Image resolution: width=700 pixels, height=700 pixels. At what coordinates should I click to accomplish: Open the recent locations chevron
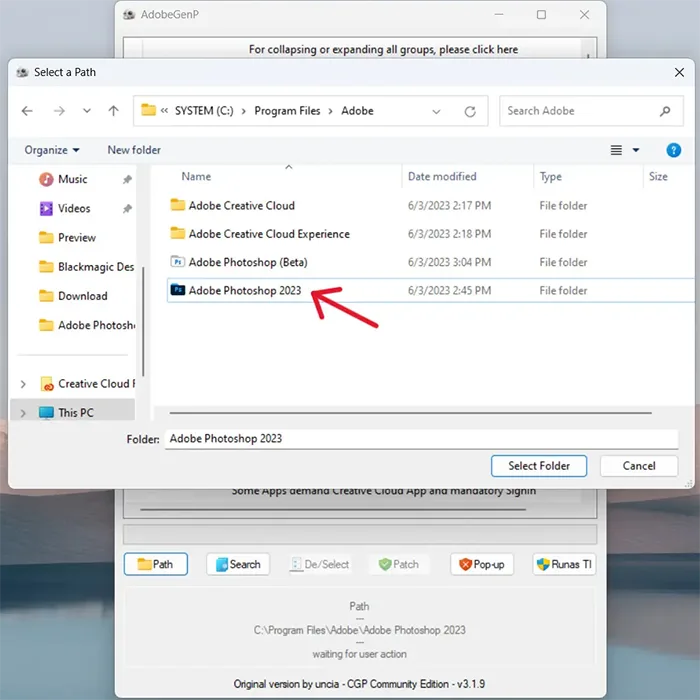point(87,111)
